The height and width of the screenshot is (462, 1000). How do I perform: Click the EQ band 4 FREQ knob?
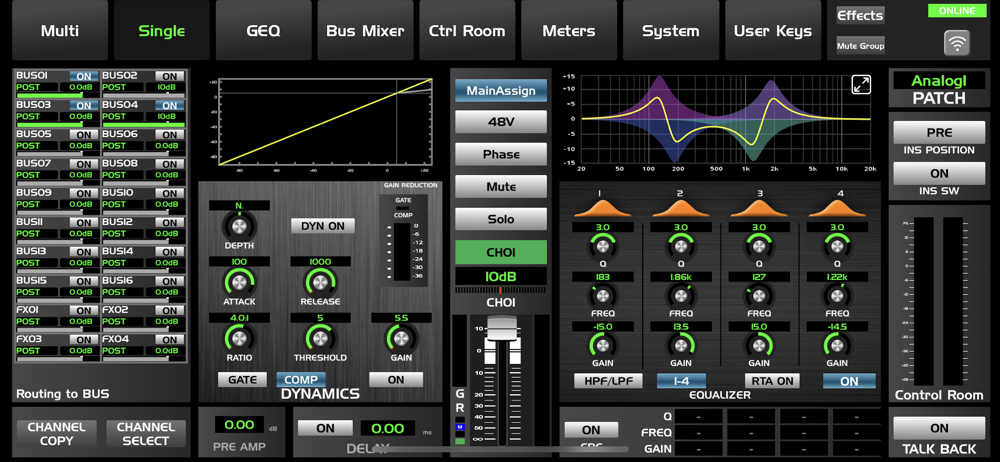837,295
